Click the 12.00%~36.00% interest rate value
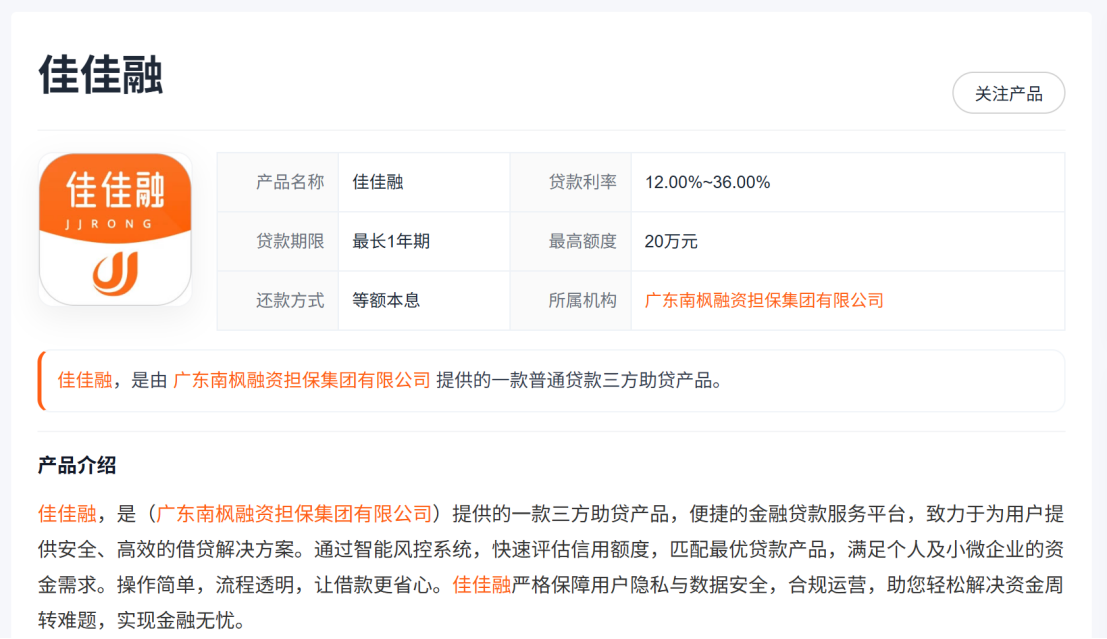 point(707,182)
